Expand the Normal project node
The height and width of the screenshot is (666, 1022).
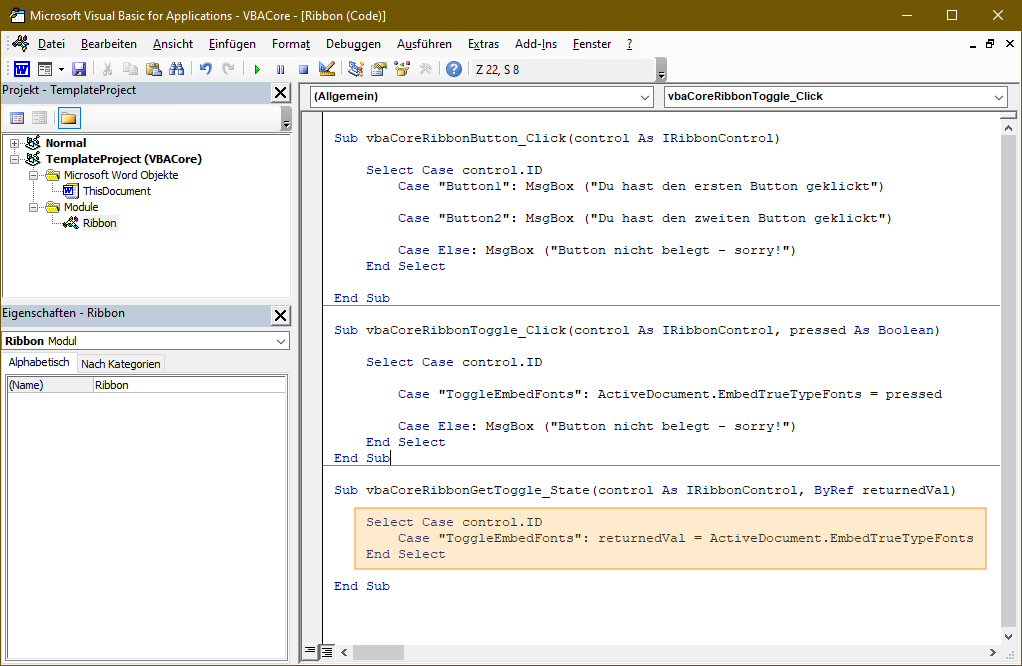pos(14,143)
